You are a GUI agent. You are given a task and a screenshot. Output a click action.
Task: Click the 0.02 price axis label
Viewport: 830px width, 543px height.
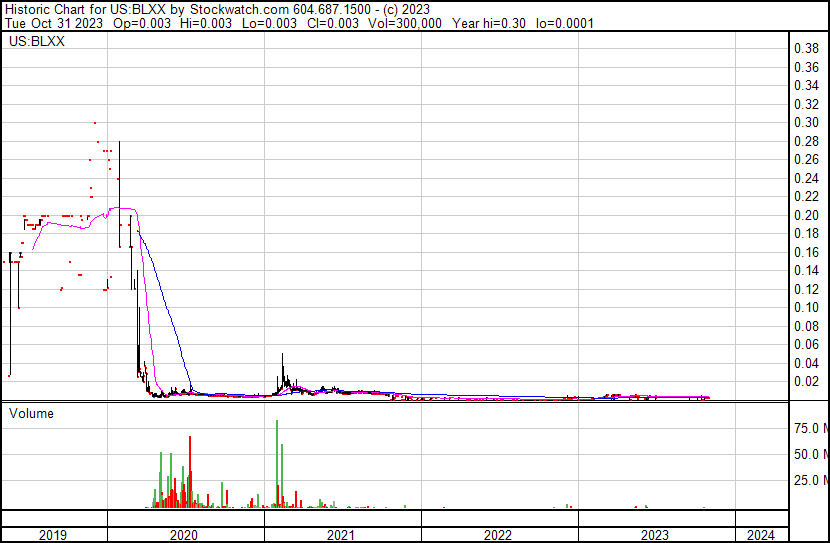click(x=806, y=381)
